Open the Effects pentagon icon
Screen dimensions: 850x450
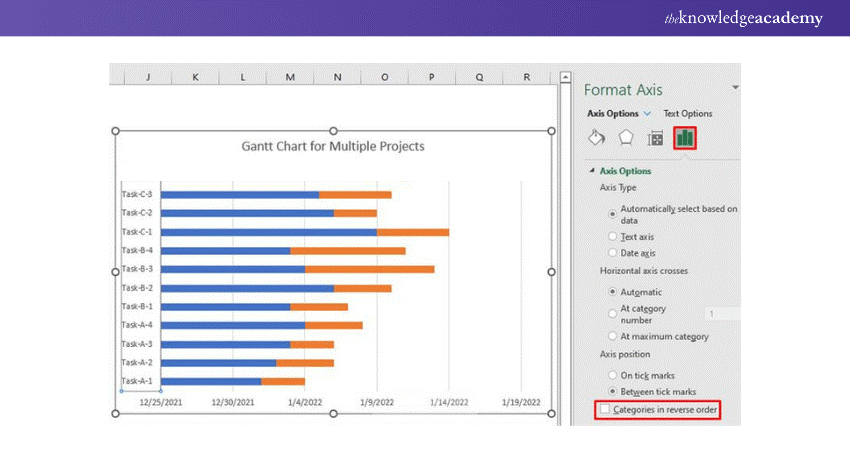pos(626,138)
